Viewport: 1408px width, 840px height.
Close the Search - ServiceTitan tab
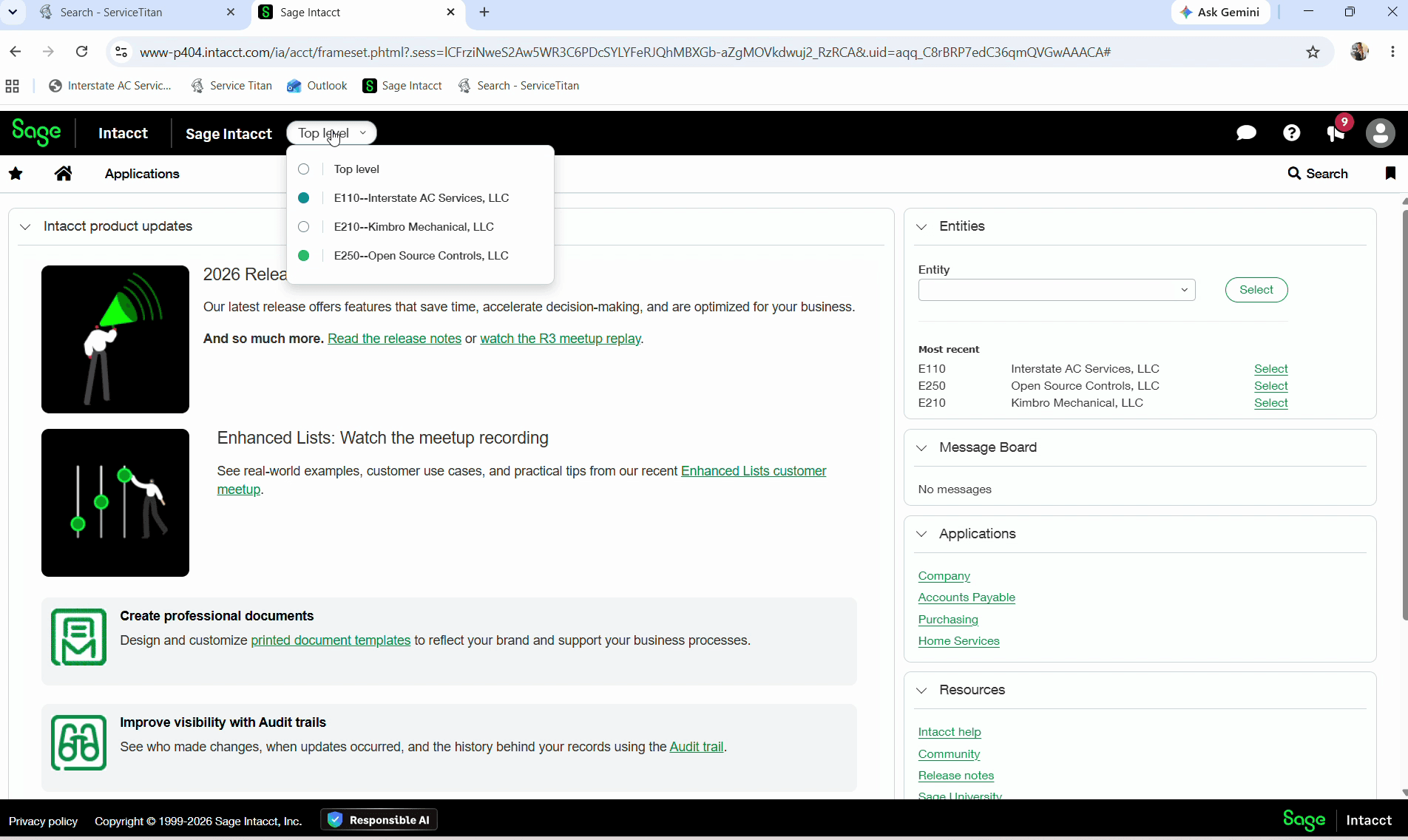click(231, 12)
